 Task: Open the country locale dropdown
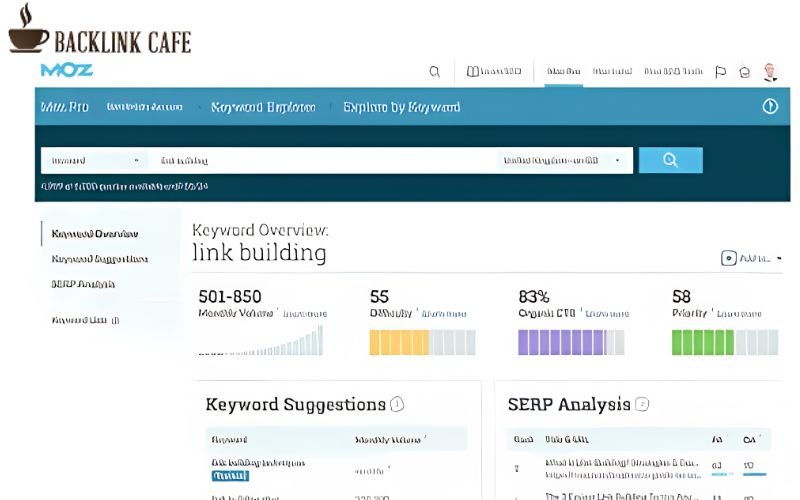point(561,161)
